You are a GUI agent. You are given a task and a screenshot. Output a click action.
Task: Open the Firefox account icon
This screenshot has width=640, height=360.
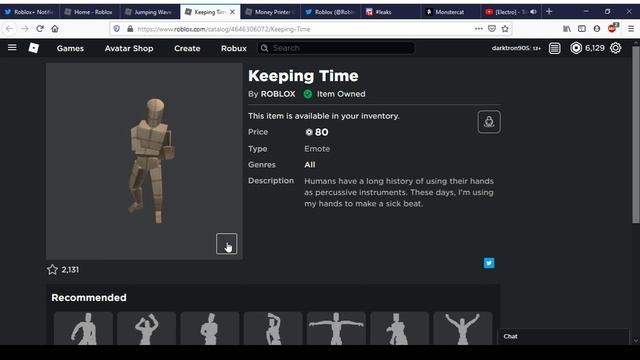[597, 29]
